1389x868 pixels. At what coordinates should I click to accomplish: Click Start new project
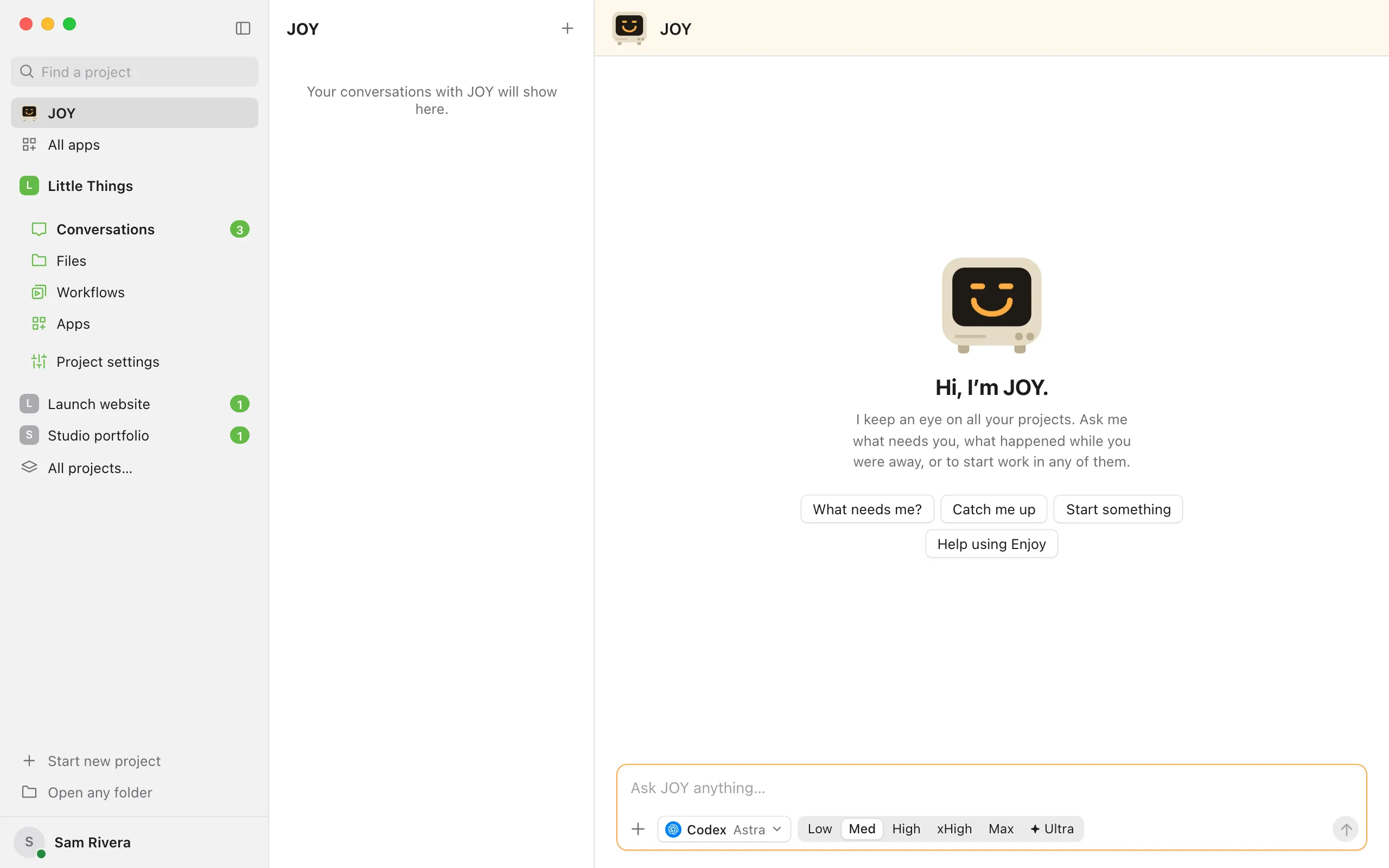135,761
